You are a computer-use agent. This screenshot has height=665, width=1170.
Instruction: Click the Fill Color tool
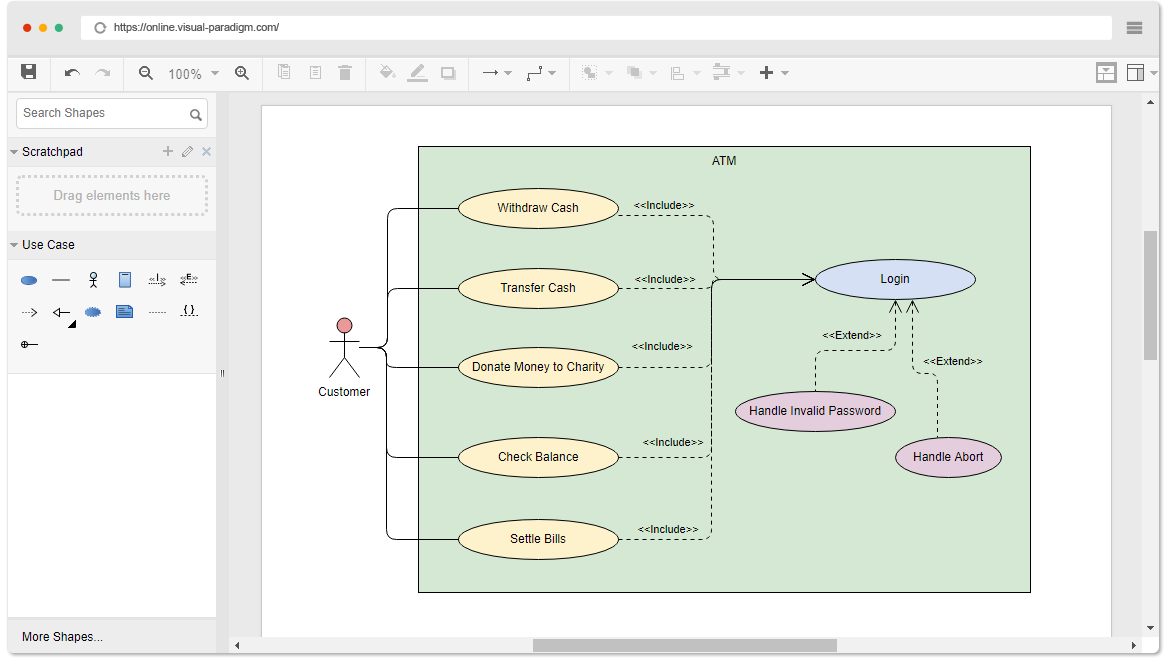pyautogui.click(x=388, y=72)
